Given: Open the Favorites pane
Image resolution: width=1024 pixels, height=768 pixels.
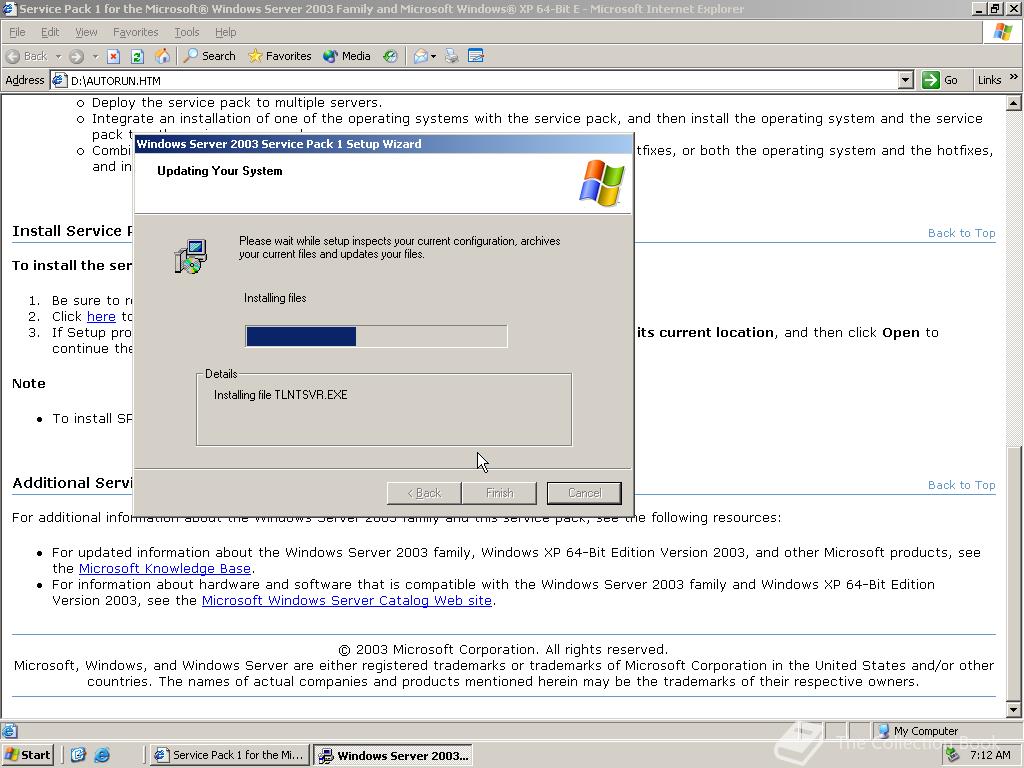Looking at the screenshot, I should (x=280, y=56).
